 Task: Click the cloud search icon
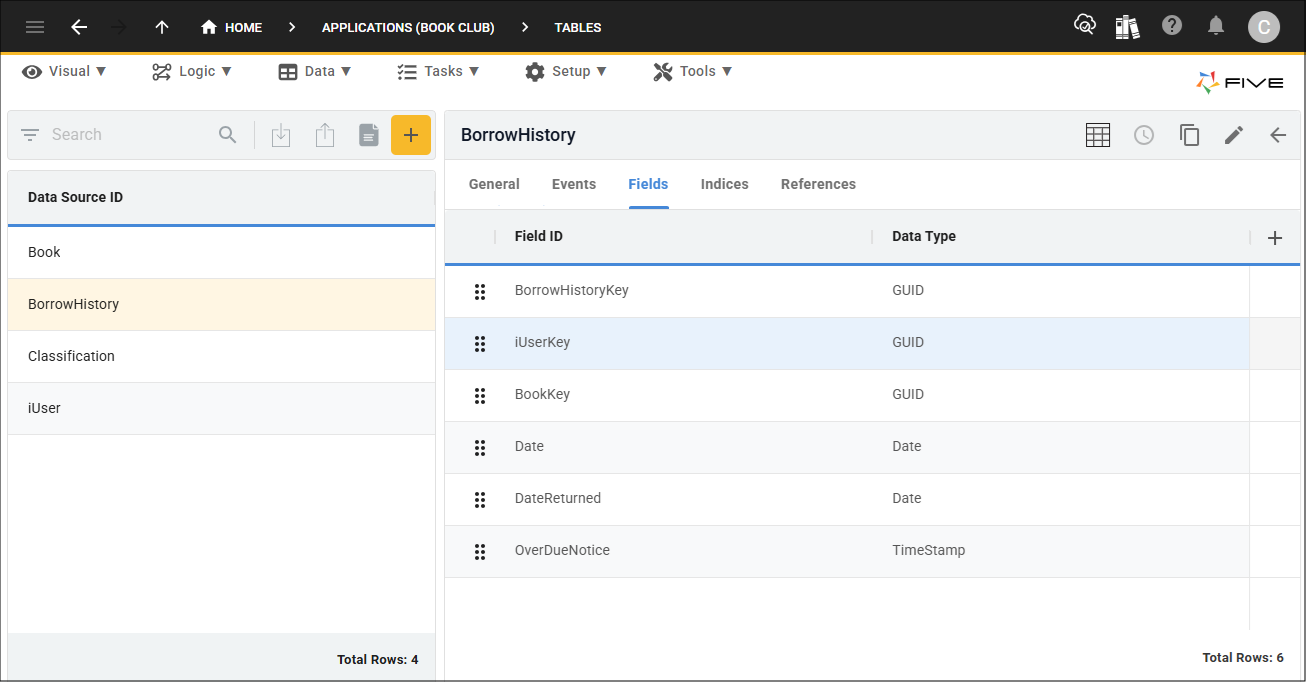tap(1085, 26)
